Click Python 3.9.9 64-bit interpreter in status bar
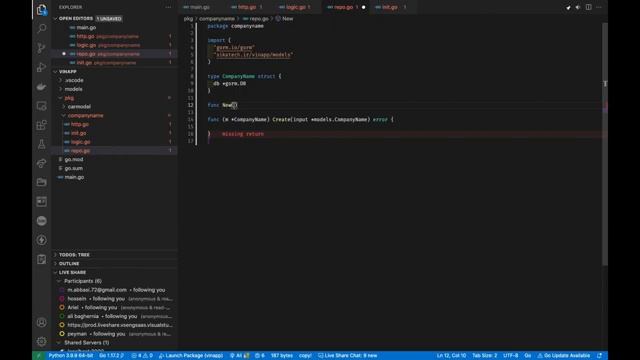640x360 pixels. pos(71,356)
